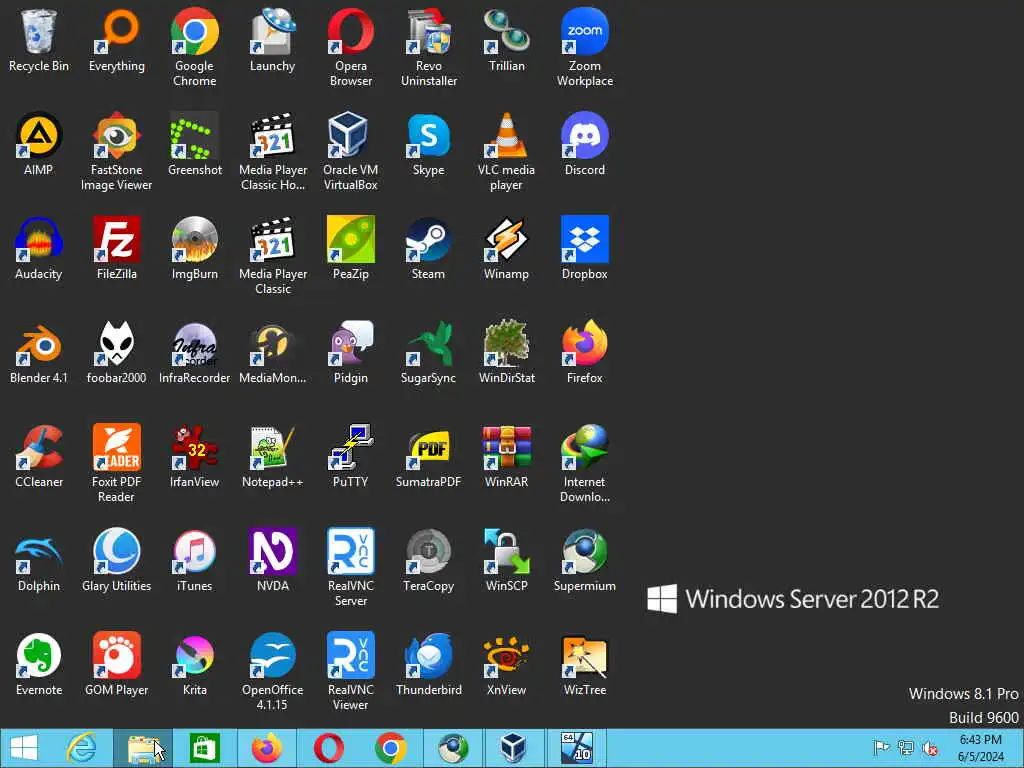Open the Windows Store taskbar icon
Image resolution: width=1024 pixels, height=768 pixels.
[x=204, y=748]
